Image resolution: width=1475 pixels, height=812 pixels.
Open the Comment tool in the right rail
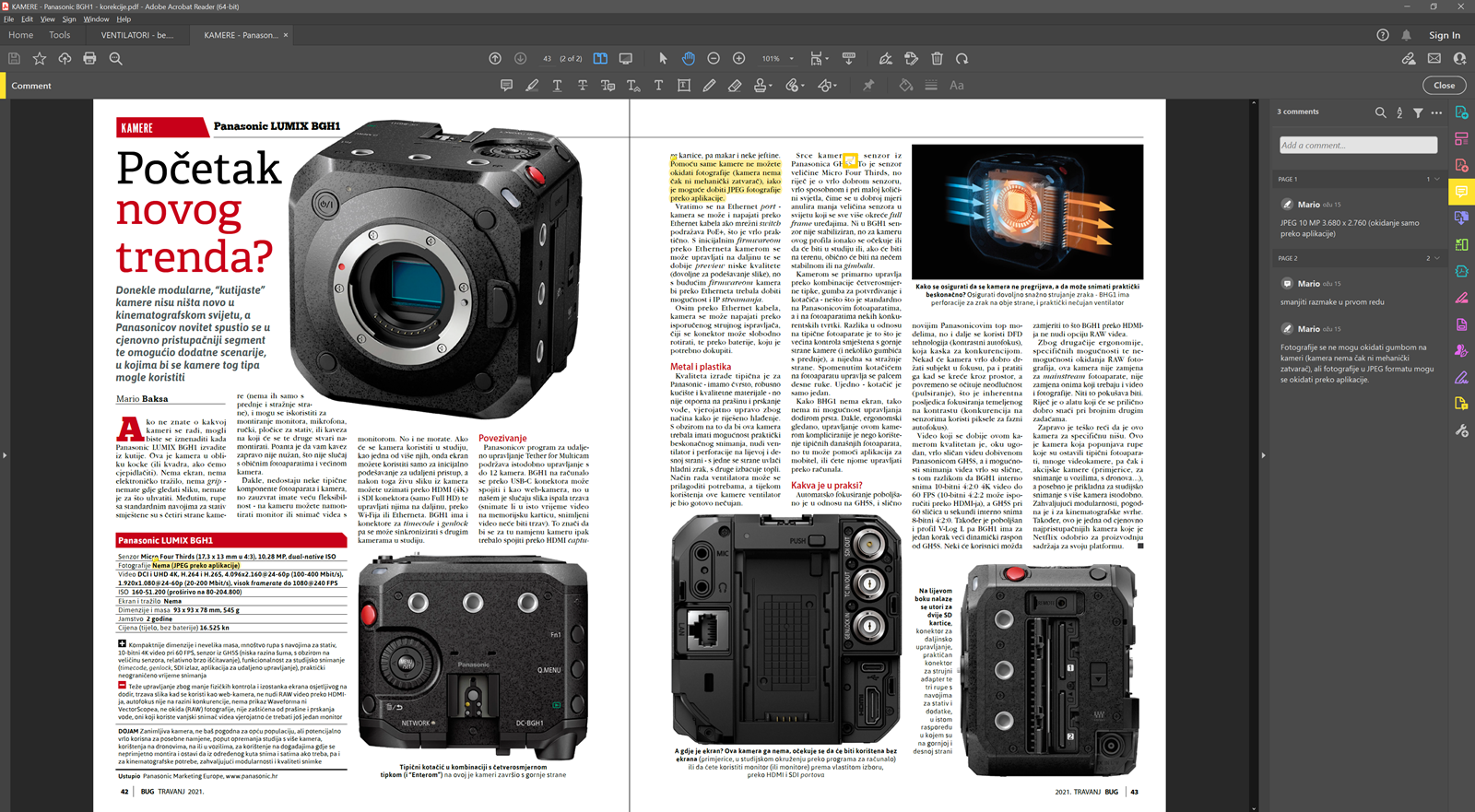tap(1461, 192)
